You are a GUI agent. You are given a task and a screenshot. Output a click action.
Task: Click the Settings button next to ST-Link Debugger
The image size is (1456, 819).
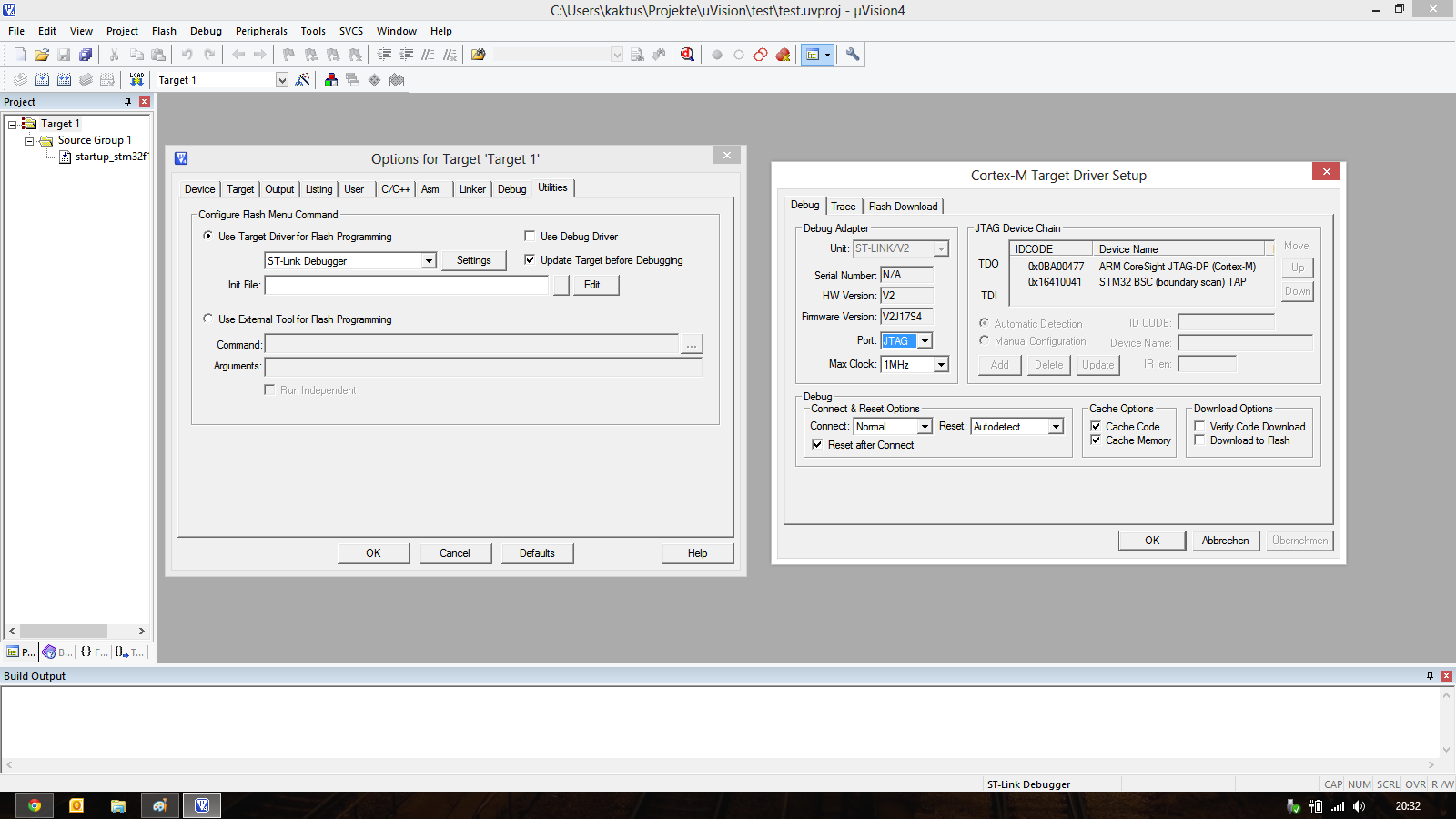(x=473, y=260)
